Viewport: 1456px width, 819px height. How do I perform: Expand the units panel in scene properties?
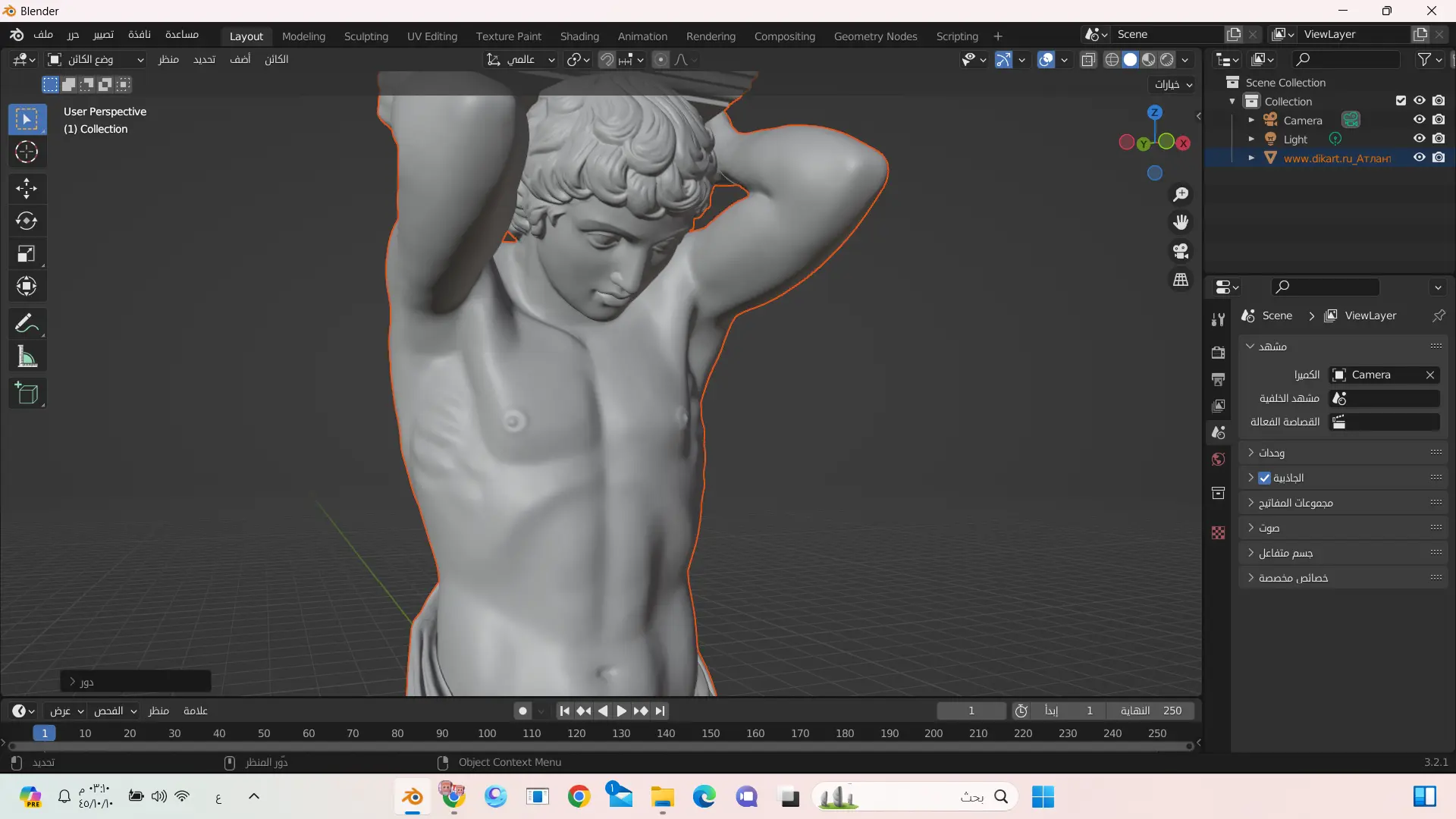point(1271,453)
